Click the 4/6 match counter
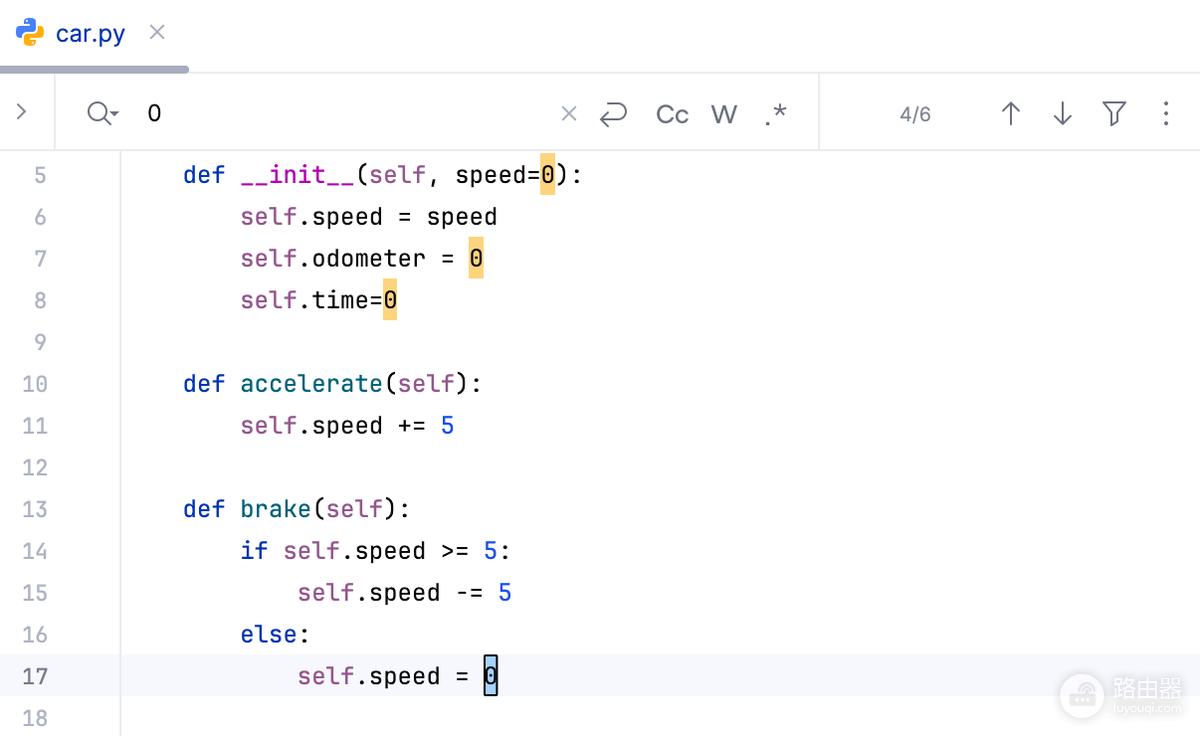 point(915,114)
